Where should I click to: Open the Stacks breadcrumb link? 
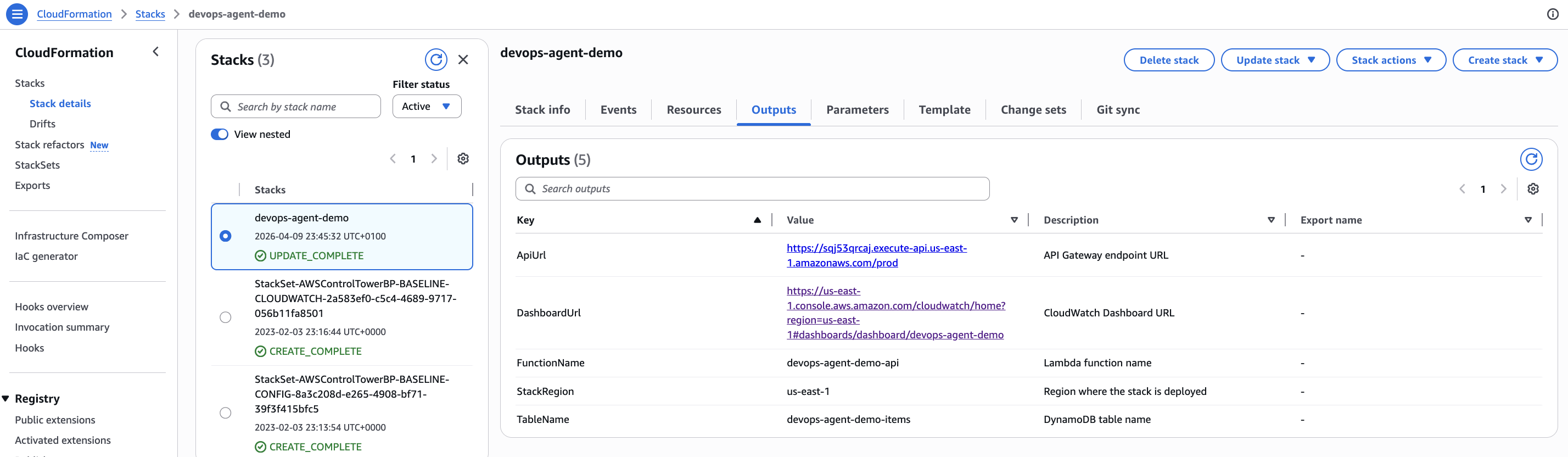tap(150, 14)
